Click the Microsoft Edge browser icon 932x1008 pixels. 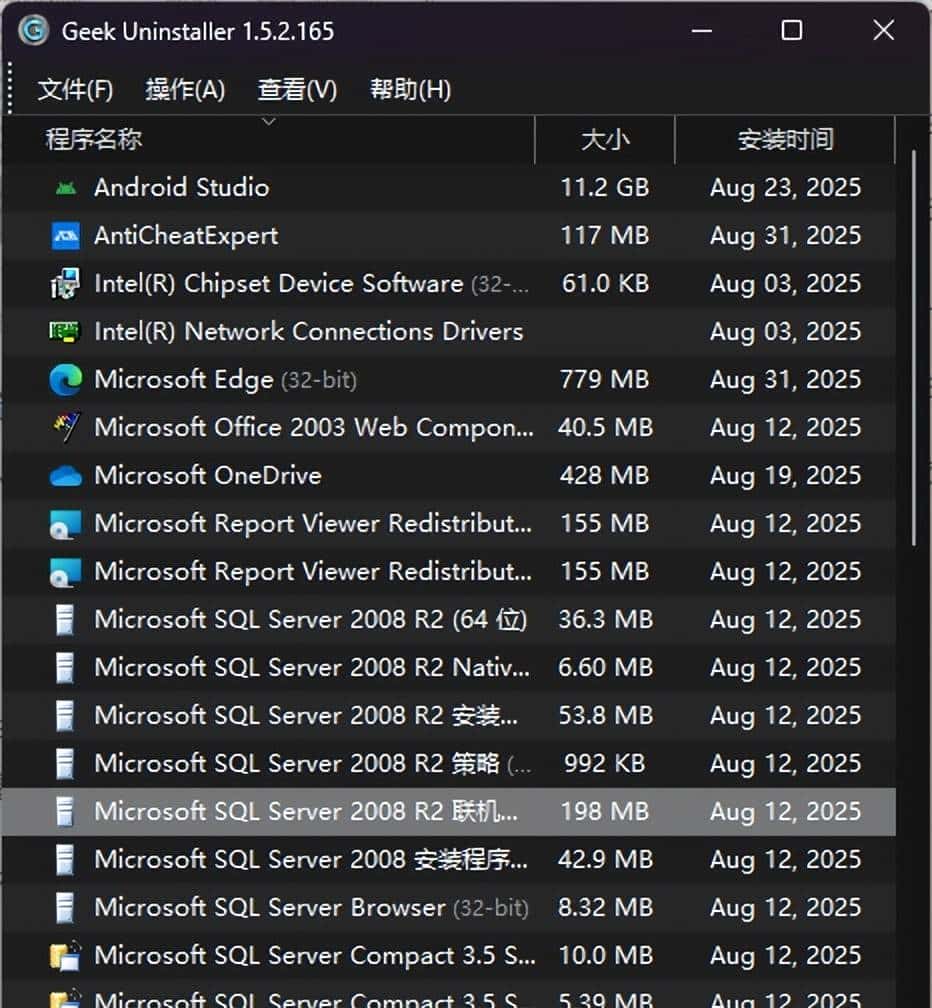pos(65,379)
